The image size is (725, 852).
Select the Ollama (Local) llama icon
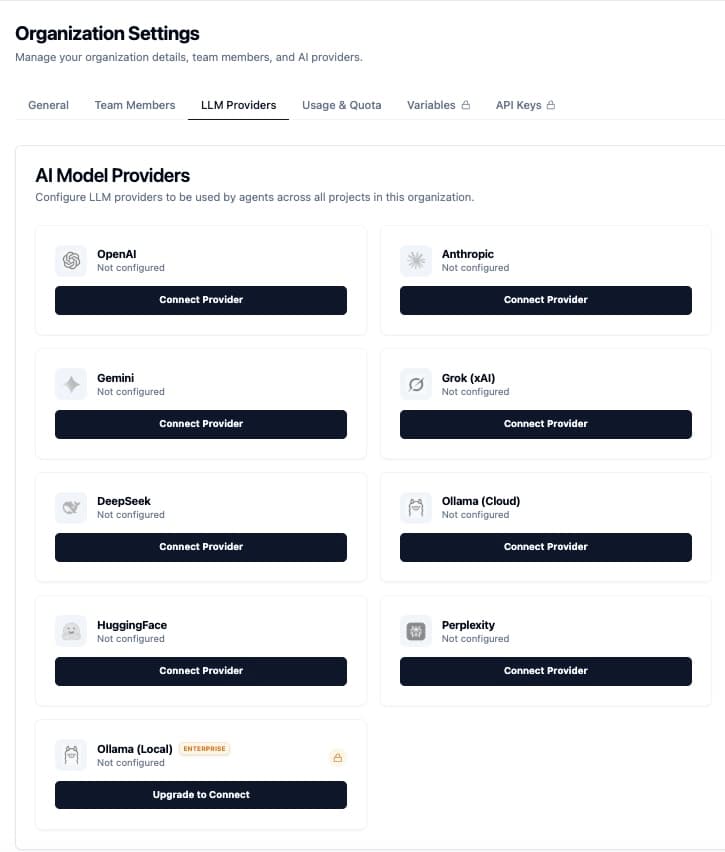(71, 756)
